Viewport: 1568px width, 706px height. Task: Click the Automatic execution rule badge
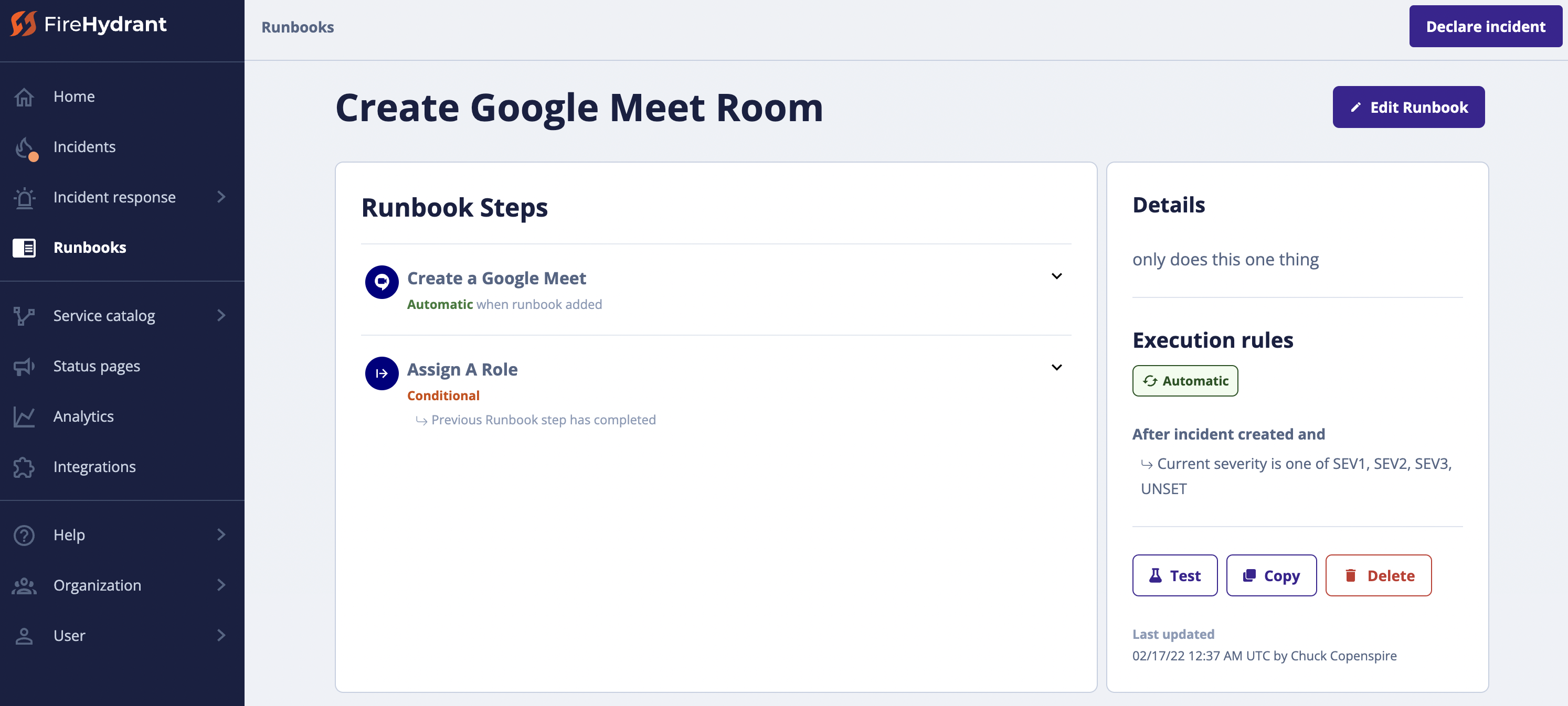1184,380
